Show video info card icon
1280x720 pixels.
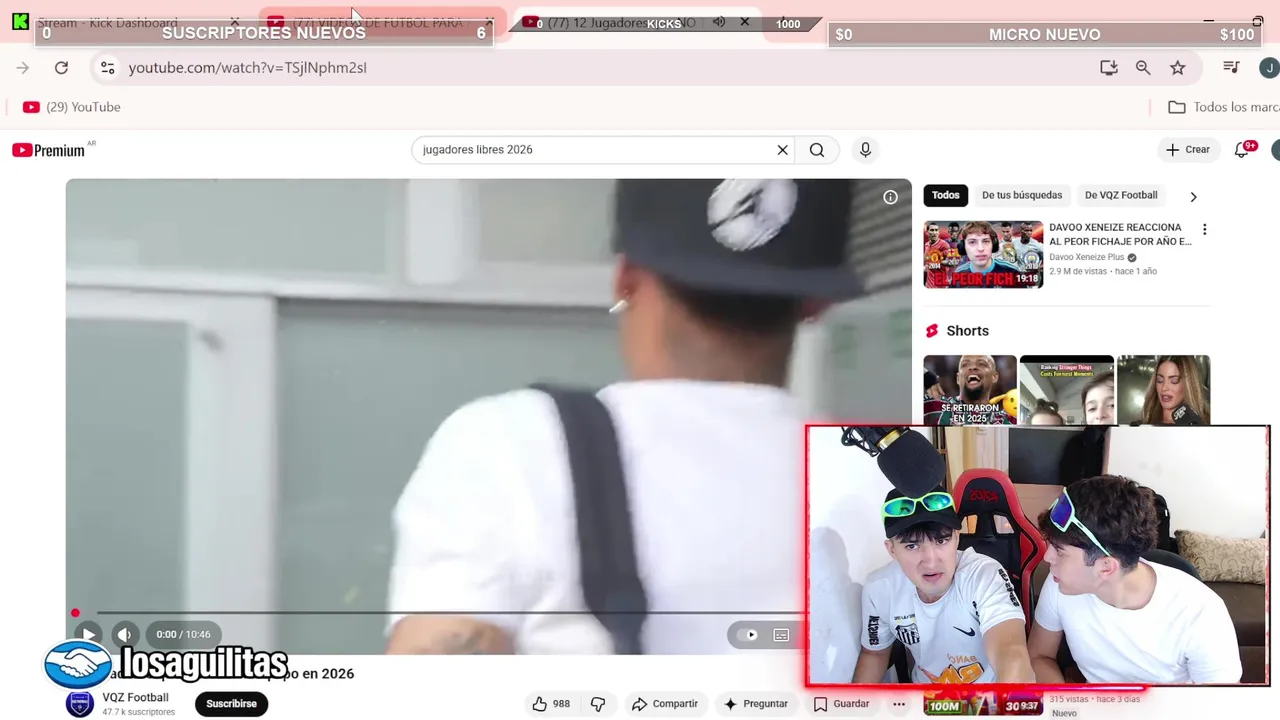point(890,197)
